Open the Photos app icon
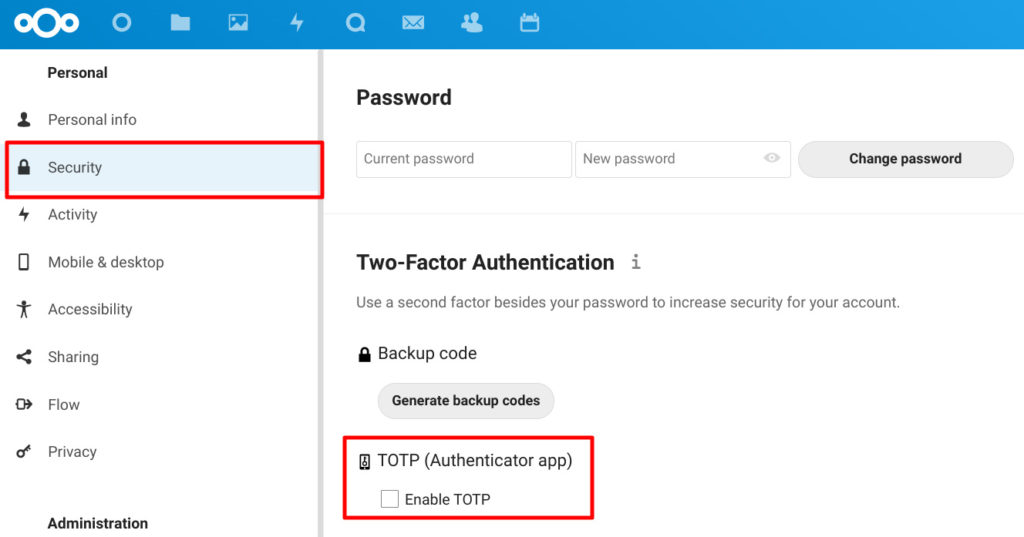This screenshot has height=537, width=1024. tap(238, 23)
